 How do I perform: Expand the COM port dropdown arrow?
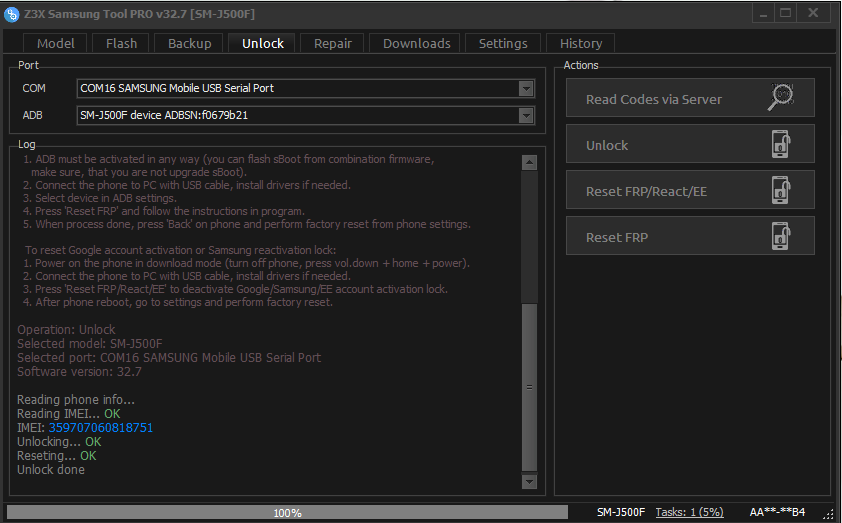pos(526,89)
